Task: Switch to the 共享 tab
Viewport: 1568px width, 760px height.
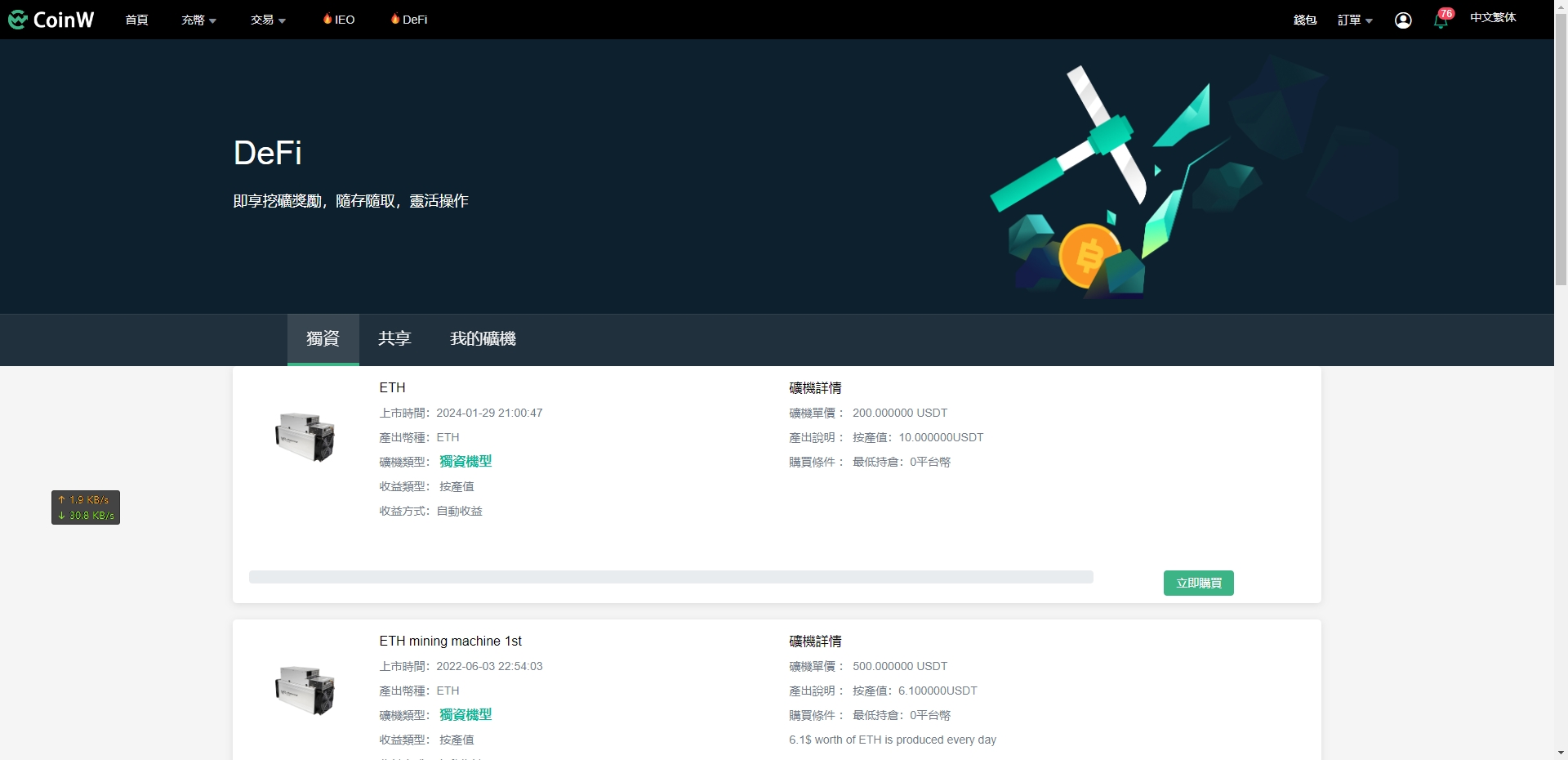Action: 394,339
